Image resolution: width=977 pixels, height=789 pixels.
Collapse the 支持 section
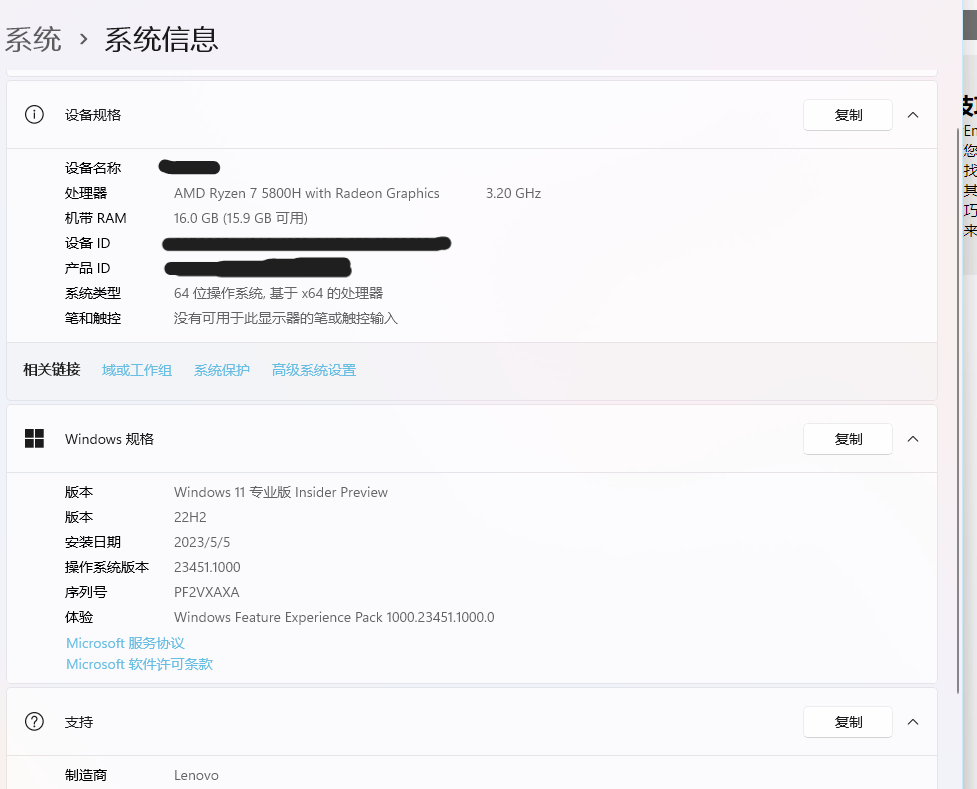click(x=913, y=722)
